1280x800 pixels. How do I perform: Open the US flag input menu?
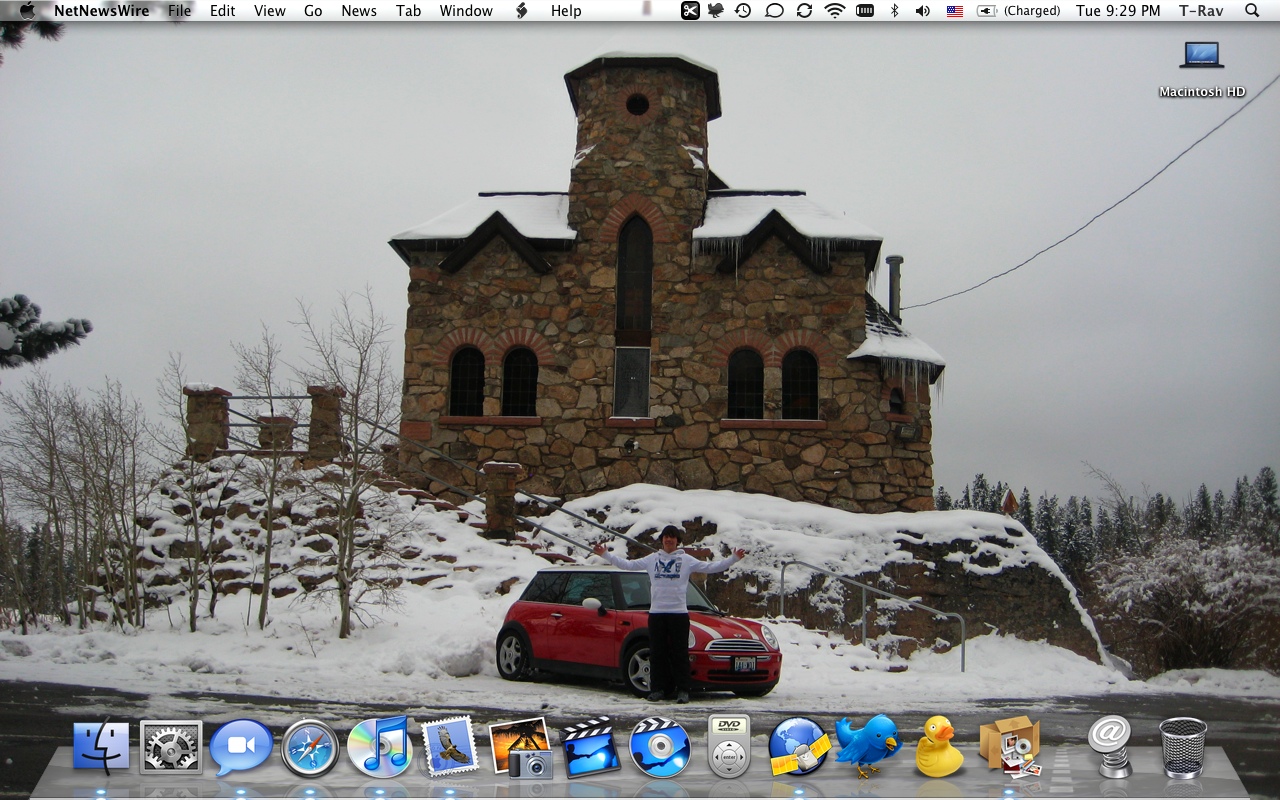coord(955,11)
